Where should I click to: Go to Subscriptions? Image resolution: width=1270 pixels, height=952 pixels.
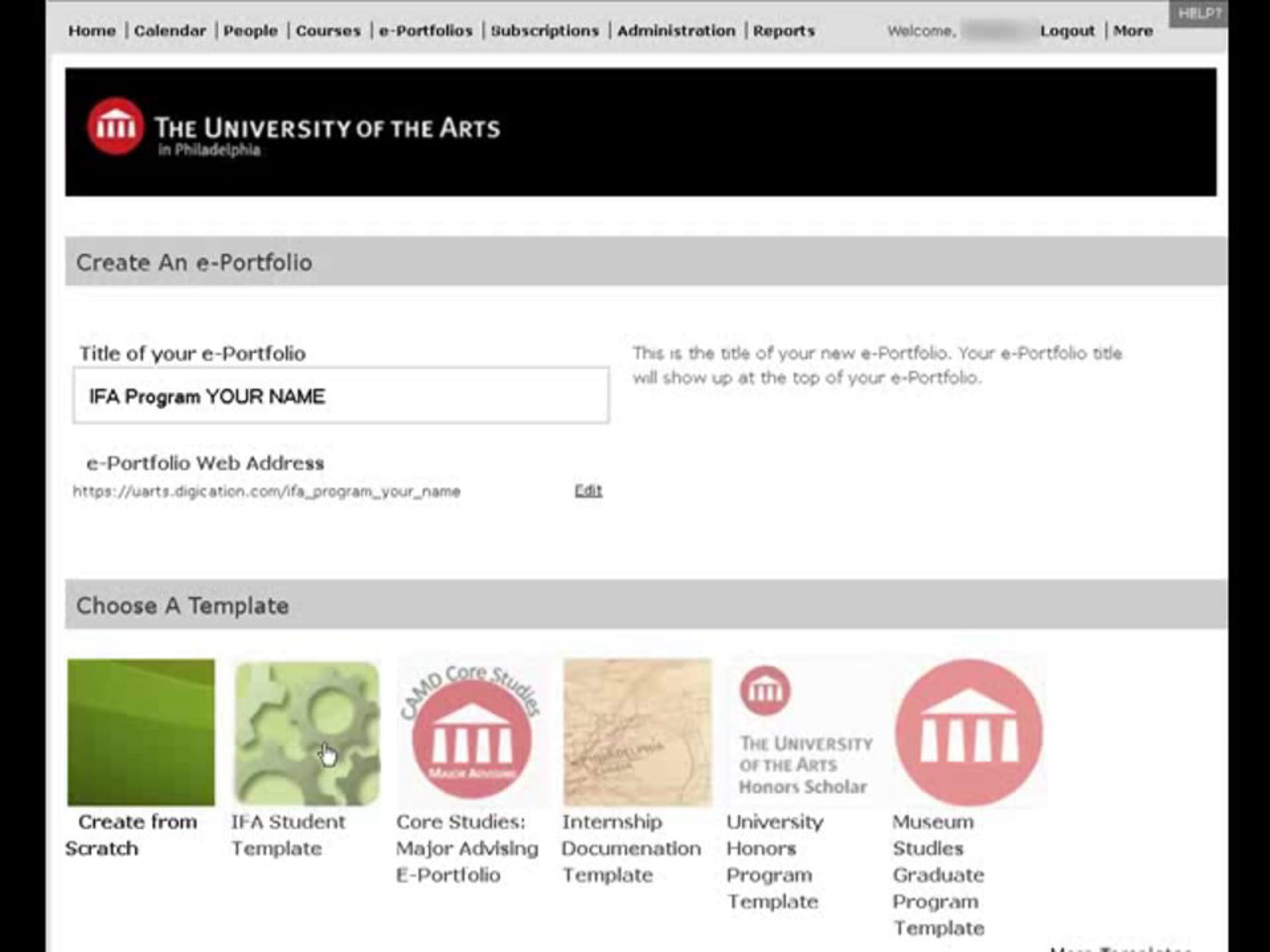[x=545, y=31]
